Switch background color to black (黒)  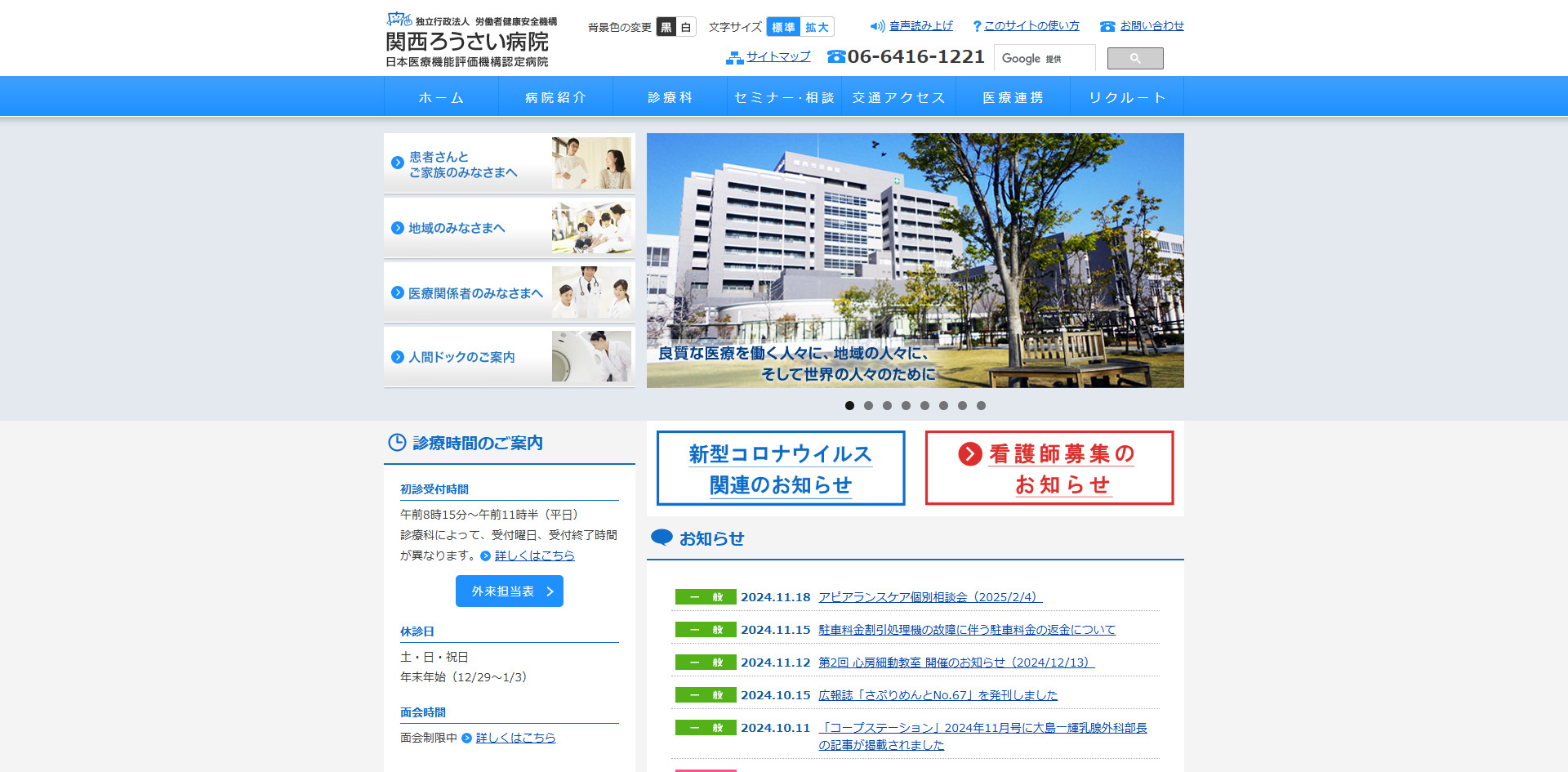pos(666,27)
